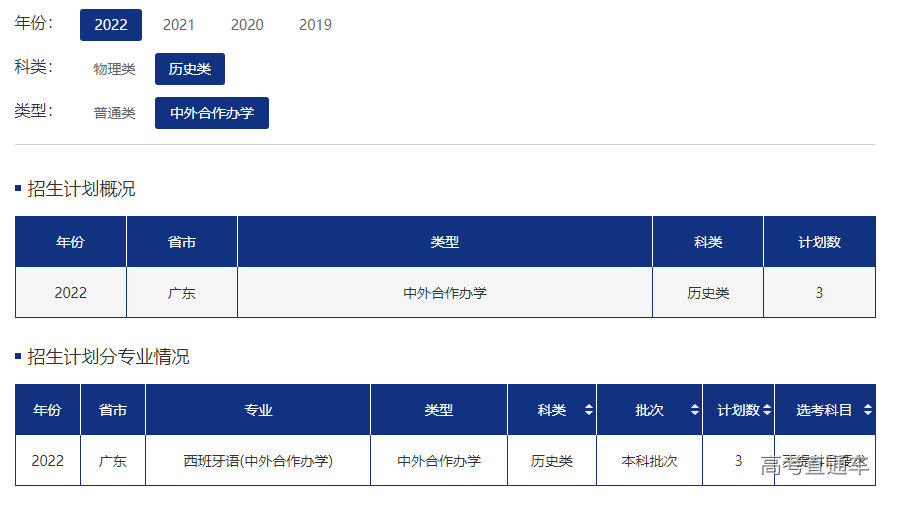
Task: Switch year filter to 2021
Action: (179, 25)
